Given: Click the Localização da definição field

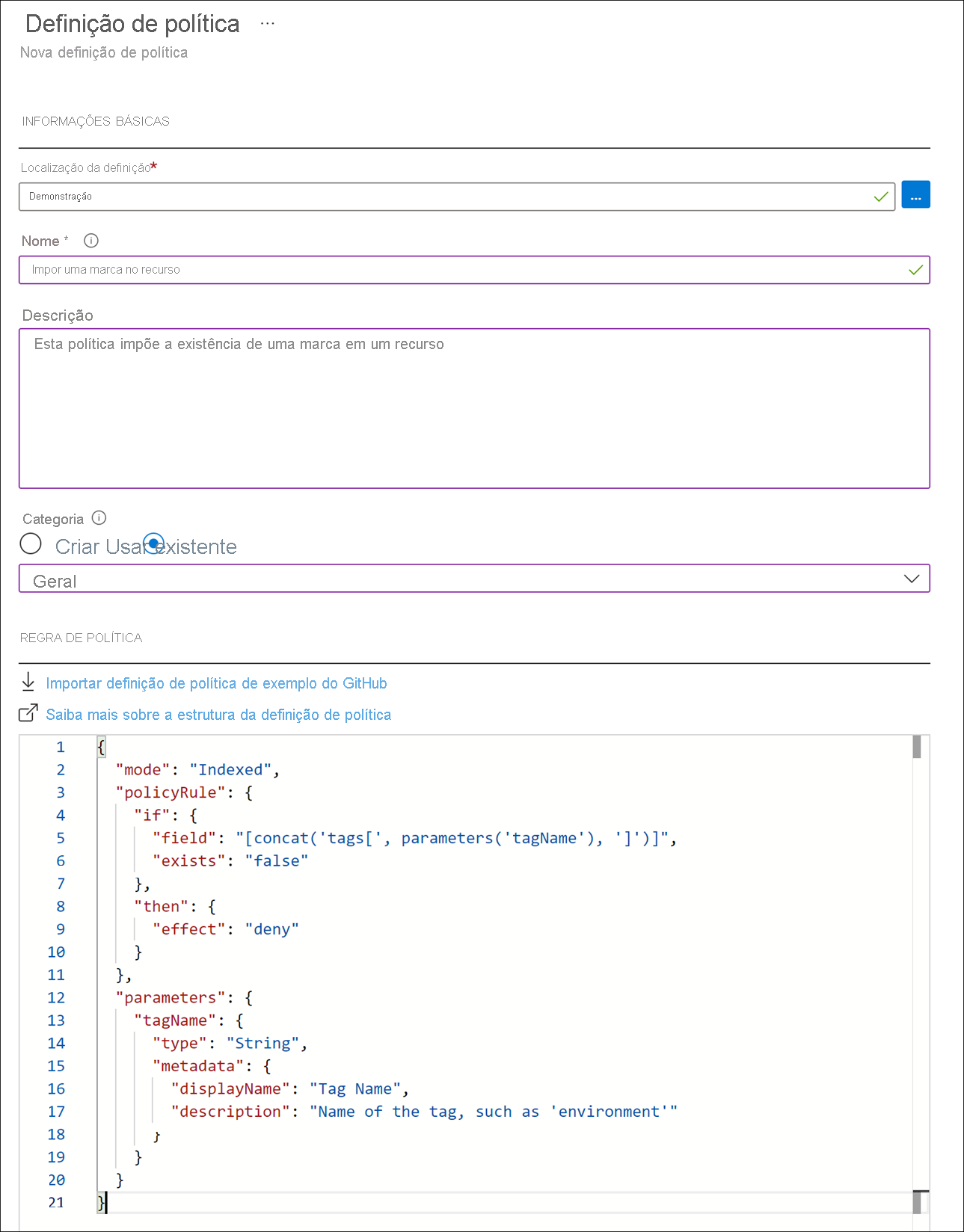Looking at the screenshot, I should [457, 197].
